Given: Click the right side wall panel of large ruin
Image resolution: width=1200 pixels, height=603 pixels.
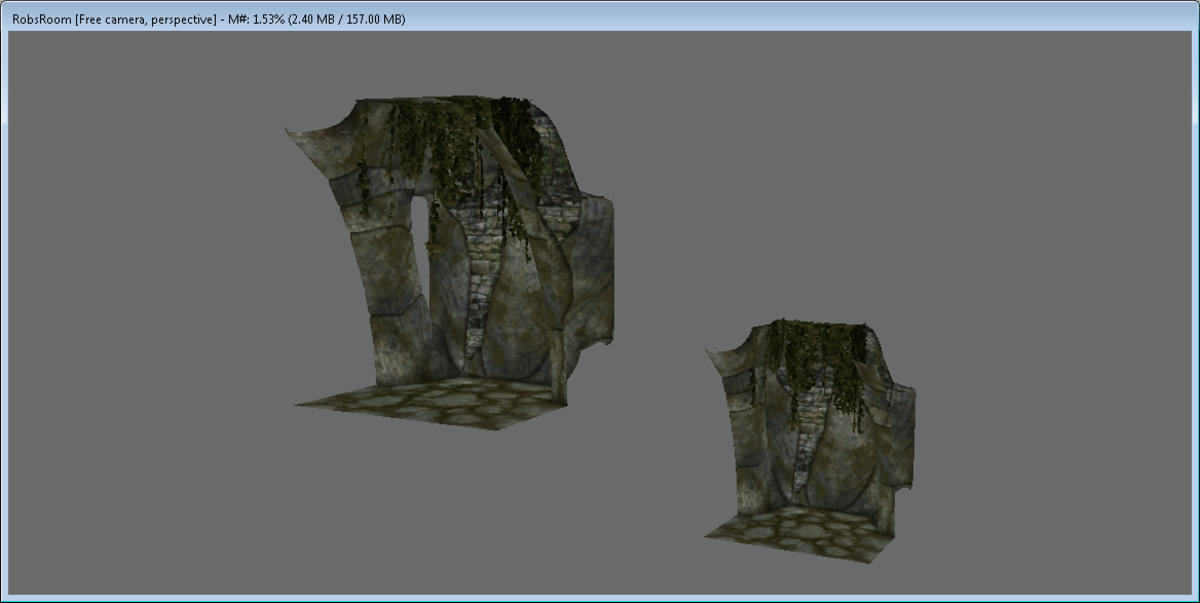Looking at the screenshot, I should pos(595,270).
